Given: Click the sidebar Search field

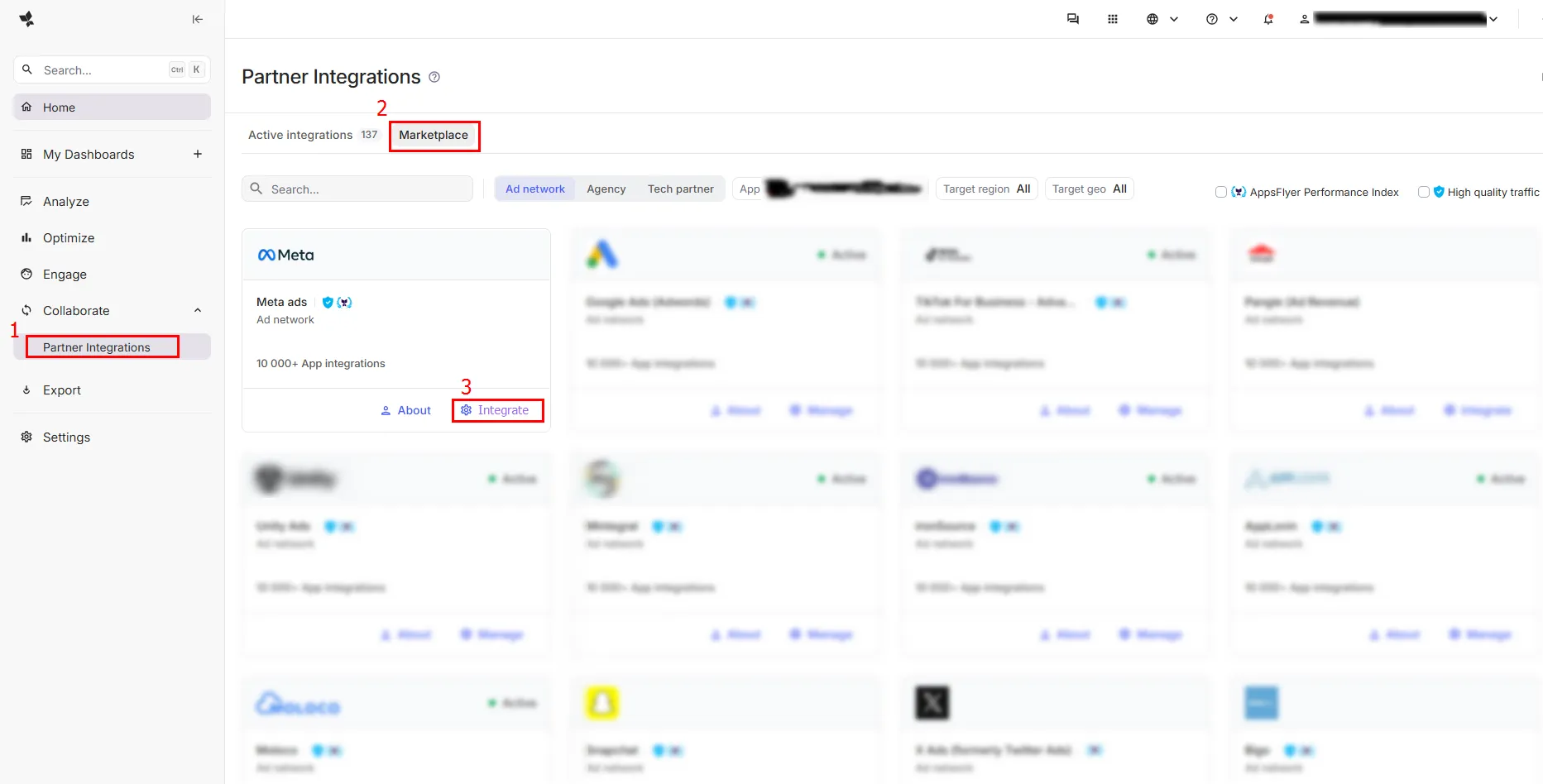Looking at the screenshot, I should pos(112,69).
